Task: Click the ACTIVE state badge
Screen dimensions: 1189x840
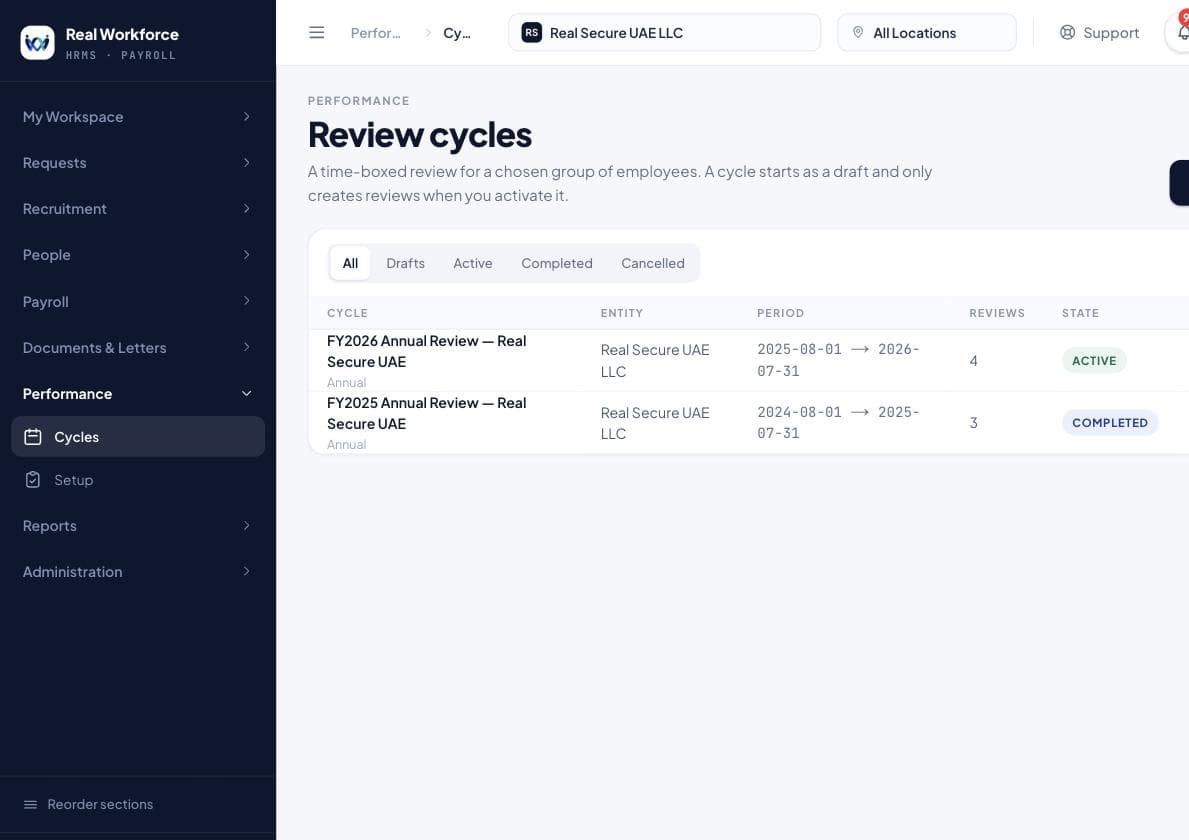Action: coord(1093,361)
